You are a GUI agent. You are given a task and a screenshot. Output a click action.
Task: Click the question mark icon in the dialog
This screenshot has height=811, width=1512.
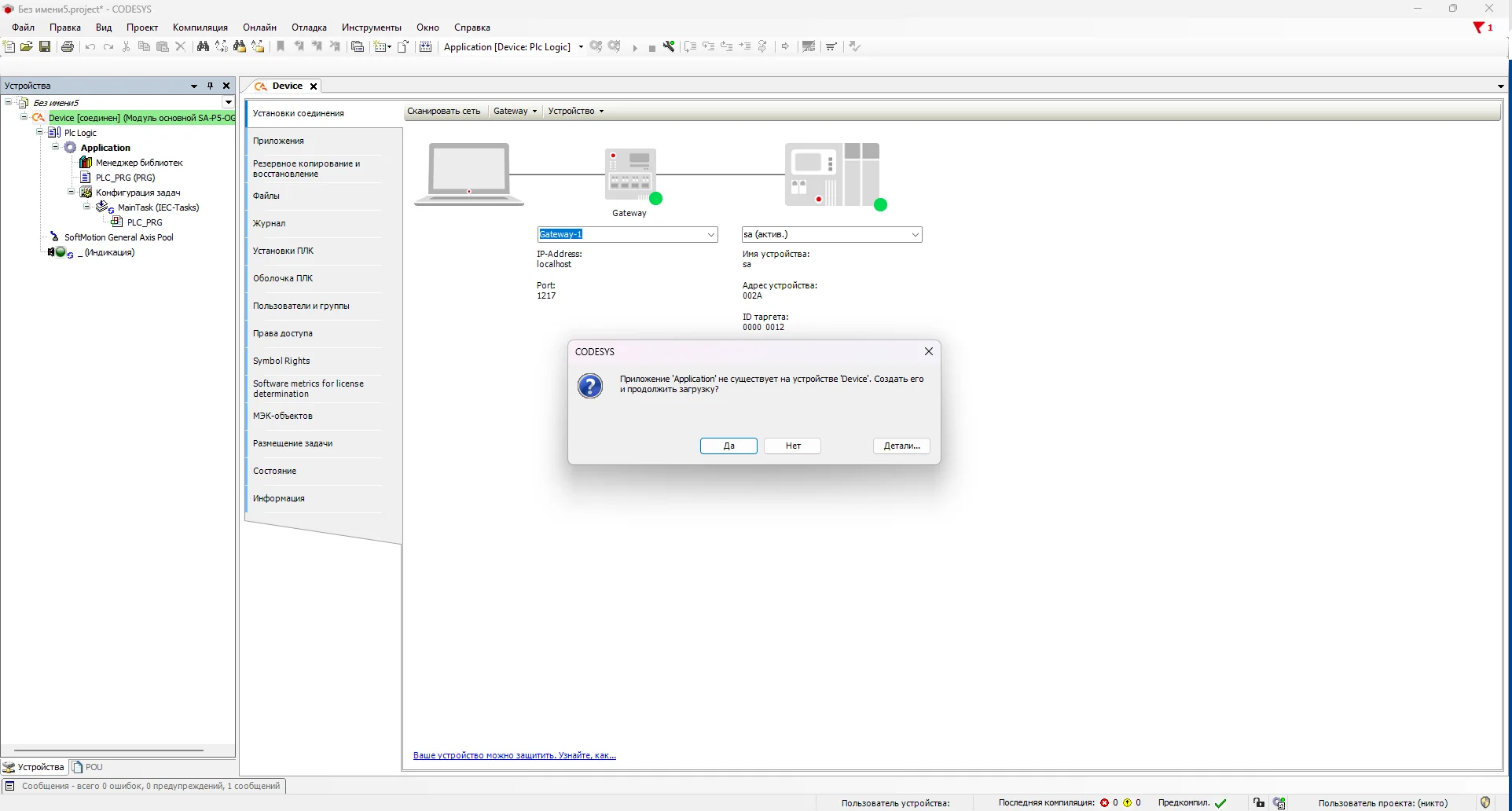pos(590,386)
